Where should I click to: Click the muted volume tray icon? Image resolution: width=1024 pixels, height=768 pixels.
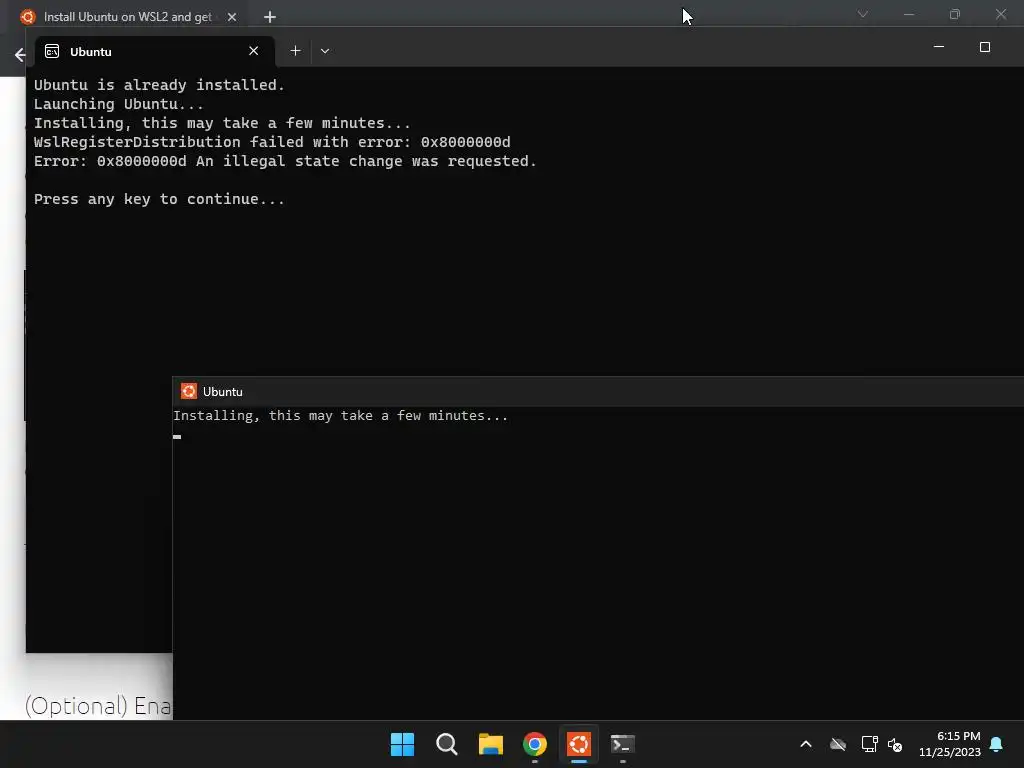click(895, 744)
